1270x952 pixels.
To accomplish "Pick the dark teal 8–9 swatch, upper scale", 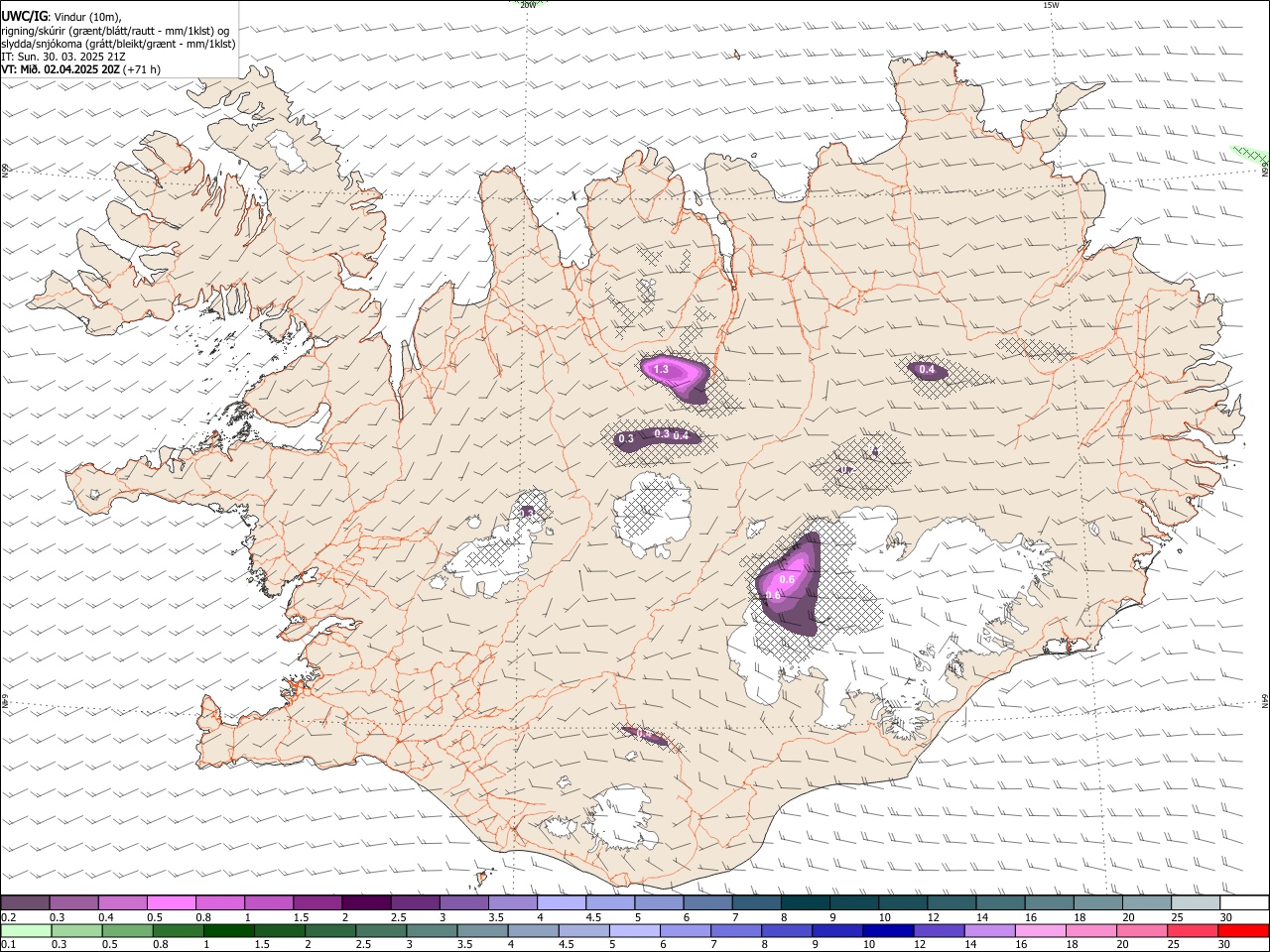I will (806, 903).
